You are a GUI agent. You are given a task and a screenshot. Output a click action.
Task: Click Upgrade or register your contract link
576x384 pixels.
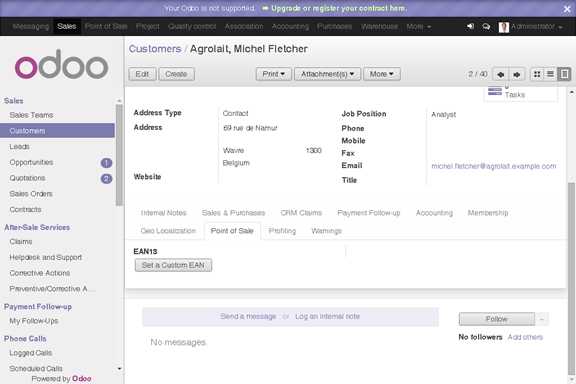click(x=339, y=8)
